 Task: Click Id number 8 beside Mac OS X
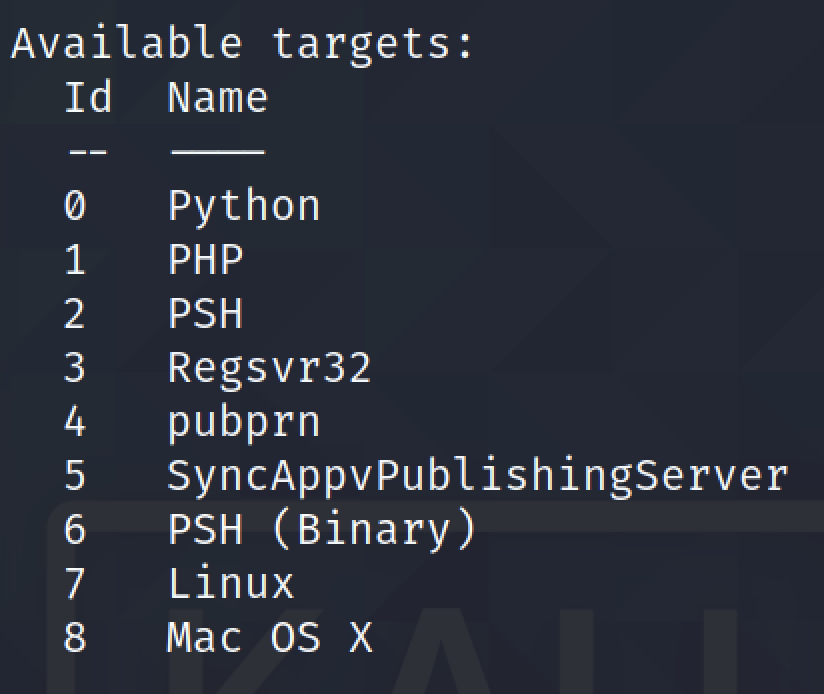click(x=75, y=638)
